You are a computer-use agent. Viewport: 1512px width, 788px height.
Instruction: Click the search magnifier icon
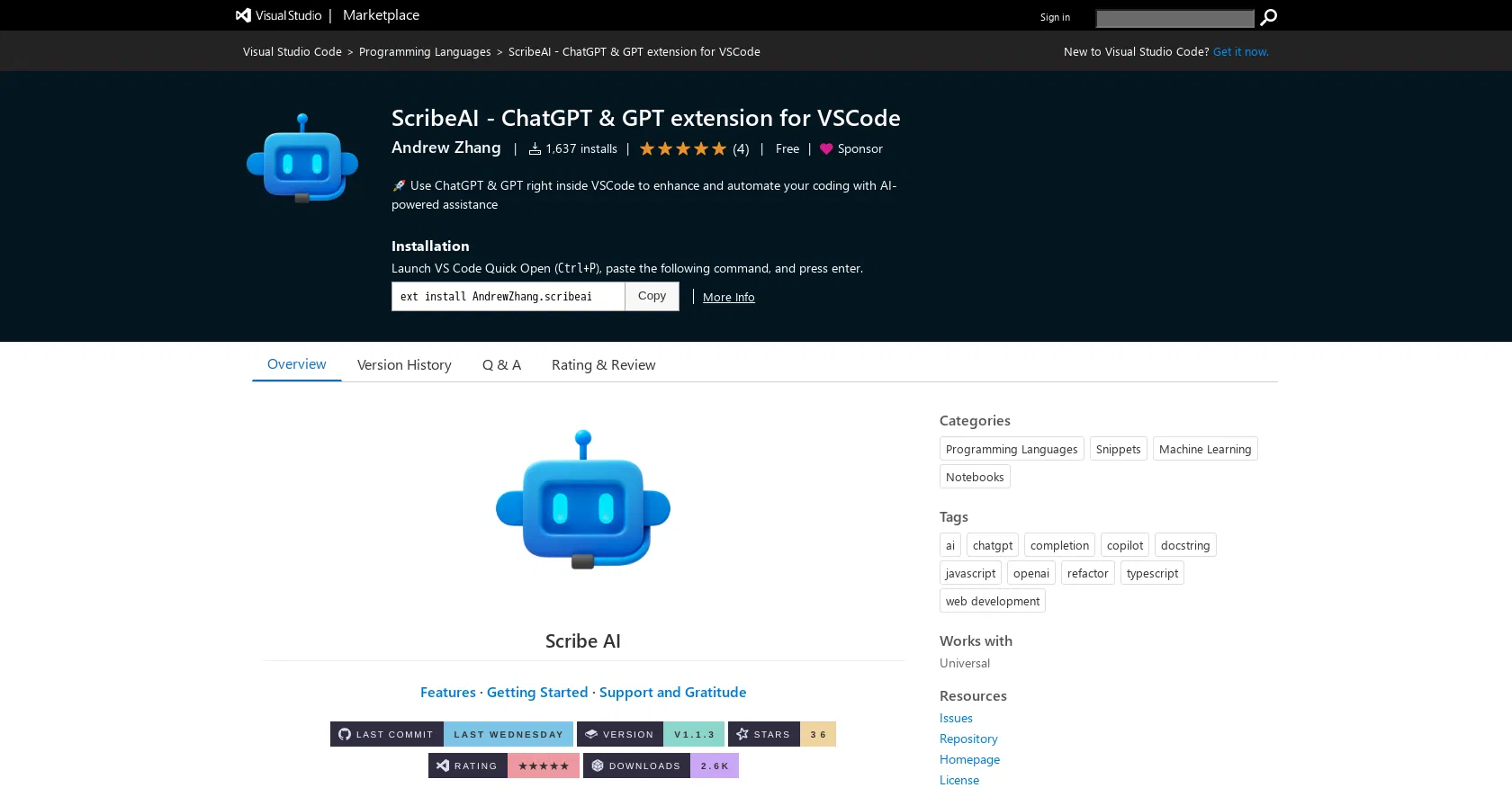1268,17
